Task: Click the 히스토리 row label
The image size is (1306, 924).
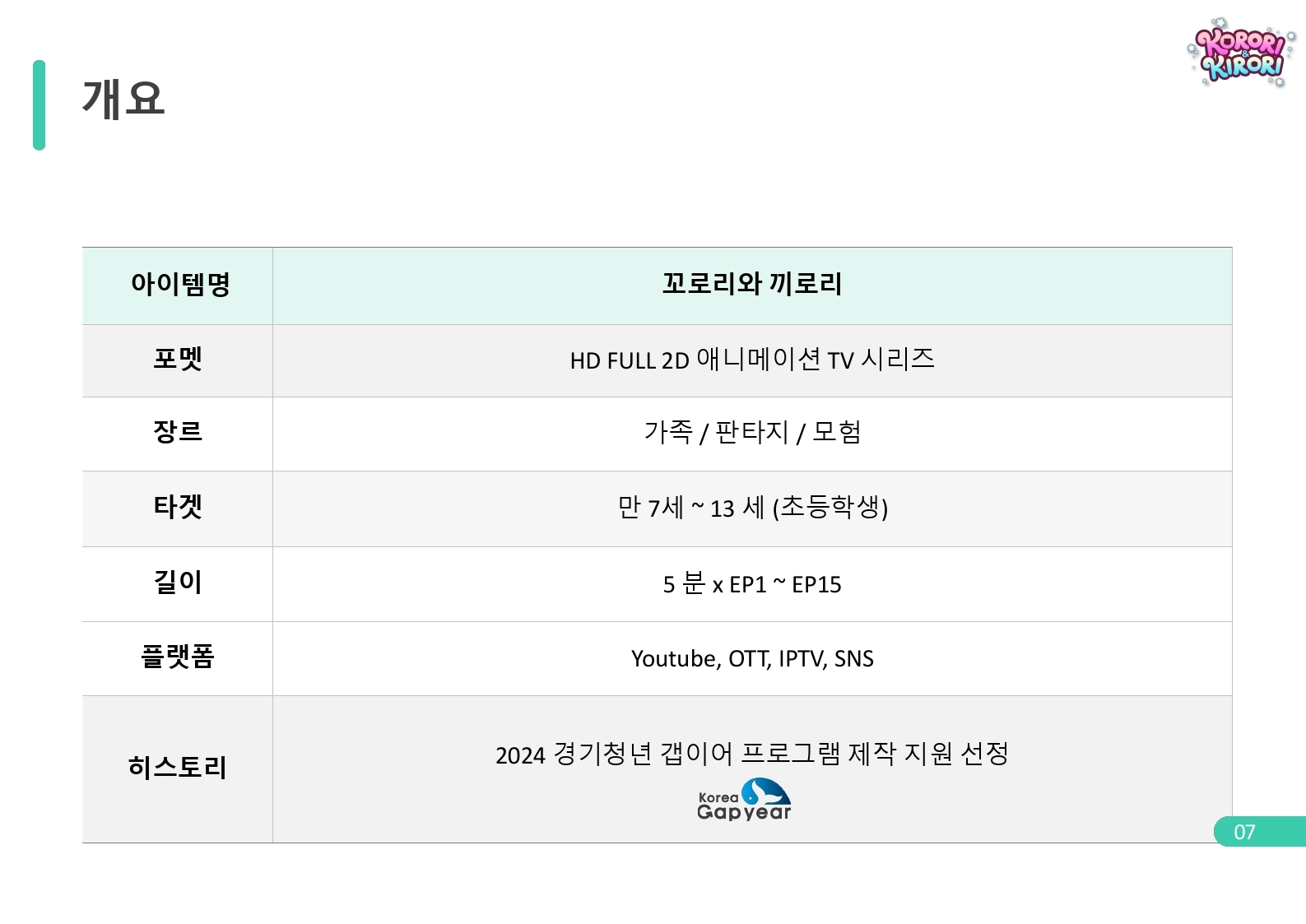Action: pyautogui.click(x=178, y=768)
